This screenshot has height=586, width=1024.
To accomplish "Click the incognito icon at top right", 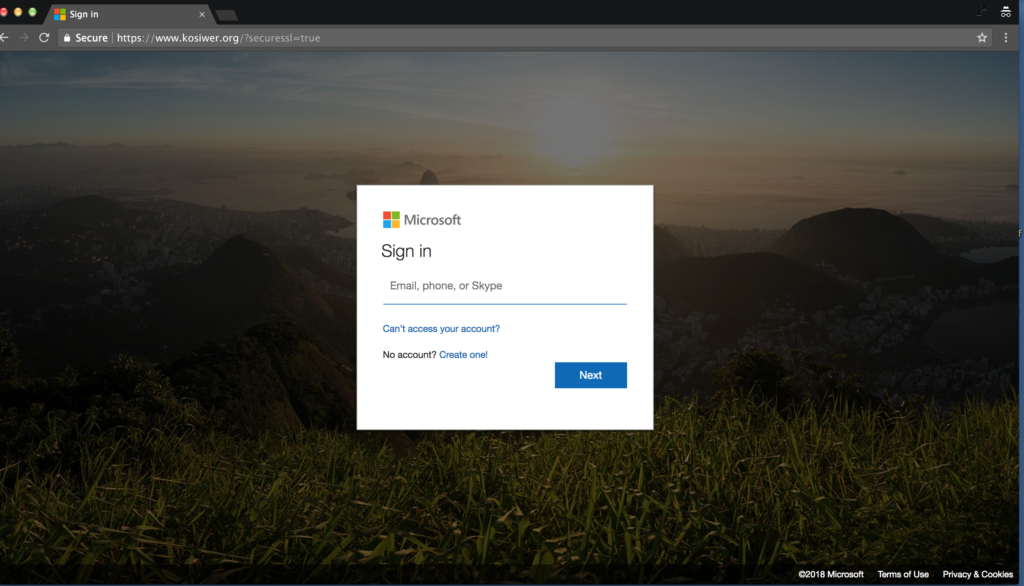I will (x=1006, y=12).
